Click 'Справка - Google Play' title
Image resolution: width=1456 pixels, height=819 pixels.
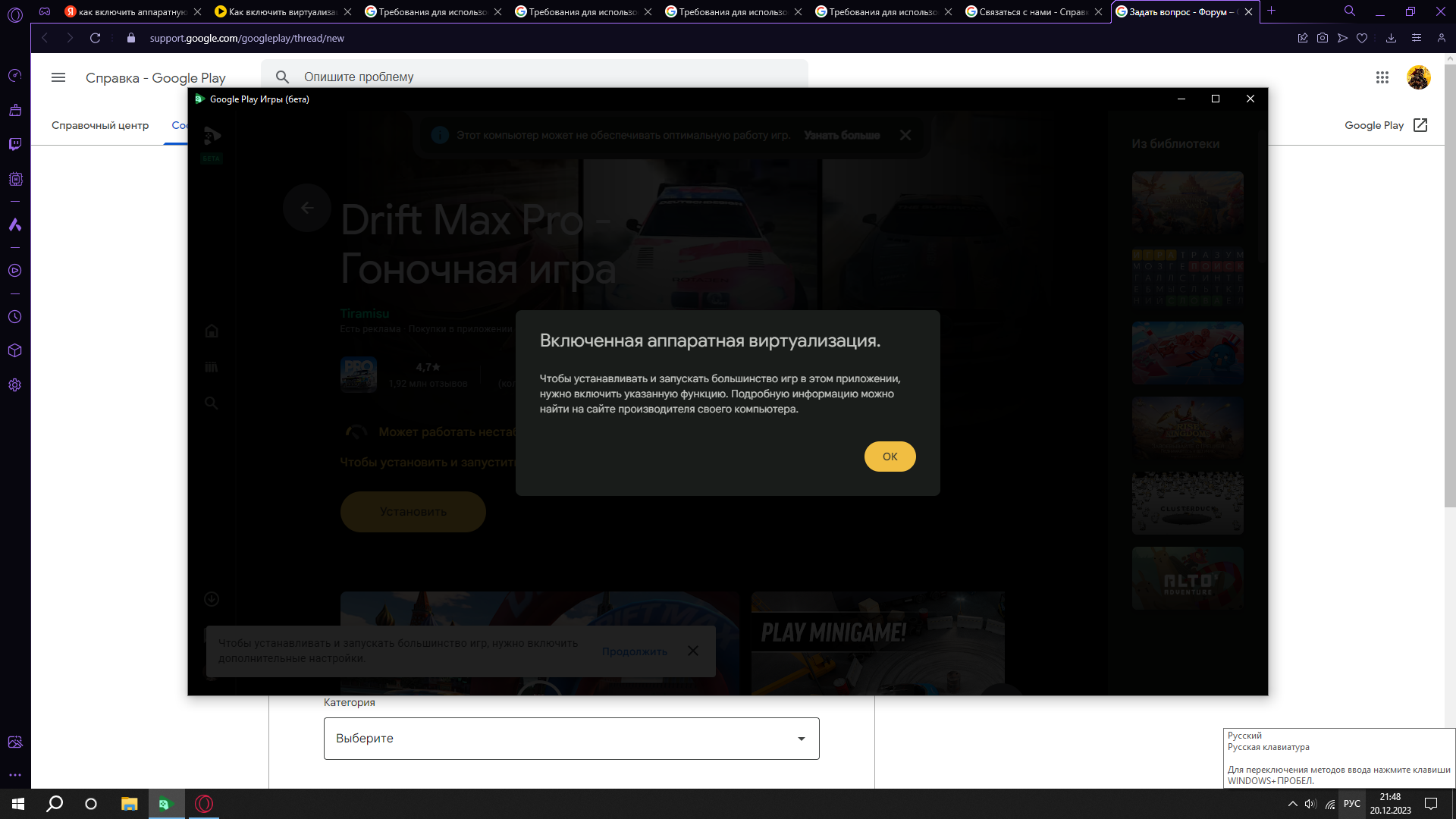tap(155, 77)
